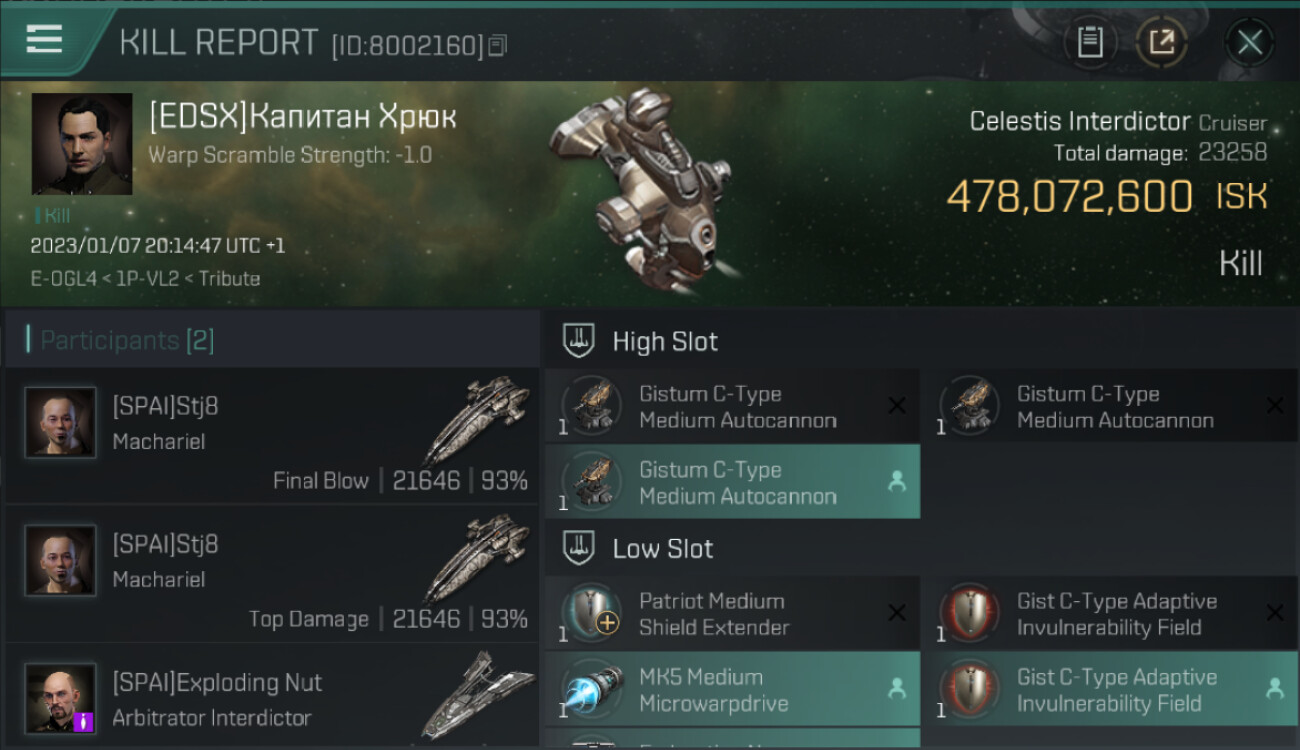Copy the kill report ID
This screenshot has width=1300, height=750.
[498, 45]
